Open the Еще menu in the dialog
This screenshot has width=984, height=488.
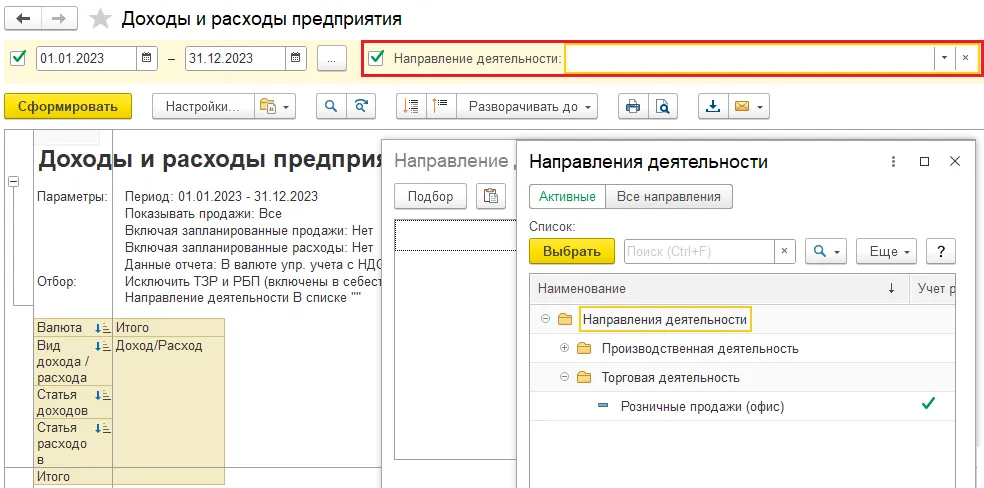coord(886,251)
